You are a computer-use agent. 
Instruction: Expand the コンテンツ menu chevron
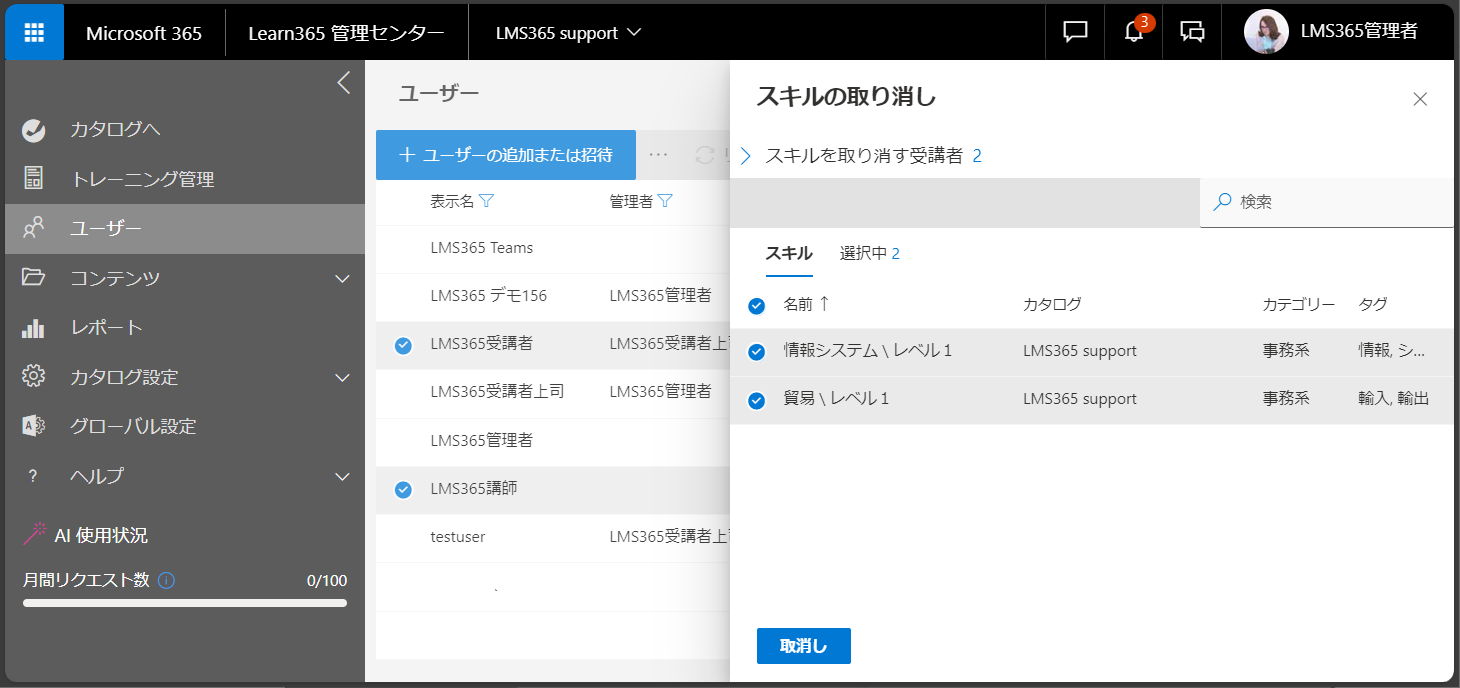tap(342, 278)
